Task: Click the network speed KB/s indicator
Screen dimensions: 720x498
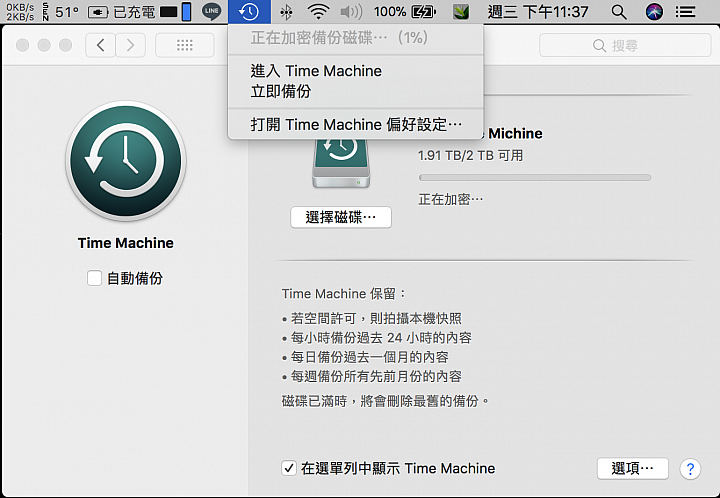Action: pyautogui.click(x=20, y=11)
